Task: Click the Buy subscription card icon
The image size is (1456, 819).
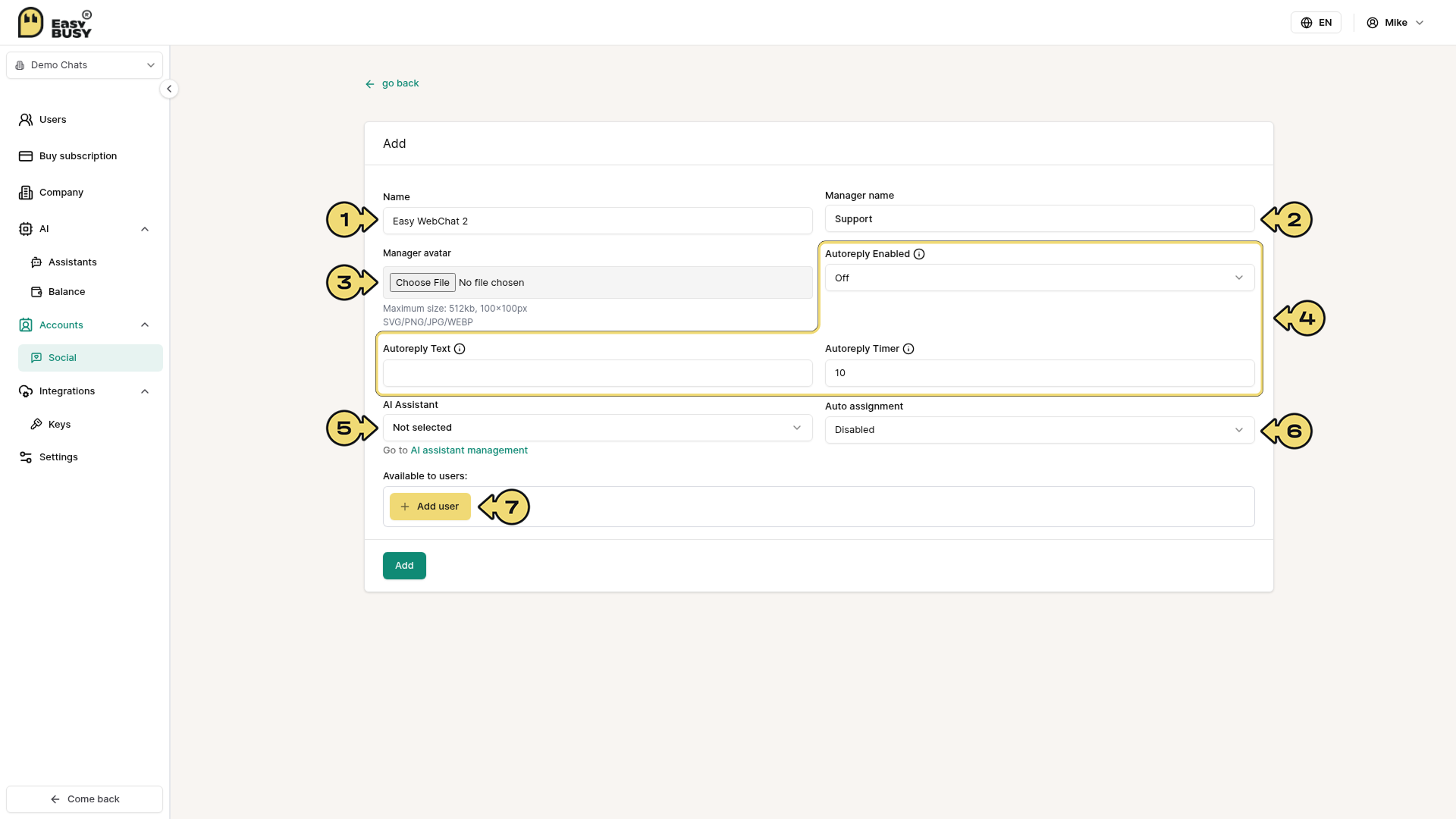Action: 26,156
